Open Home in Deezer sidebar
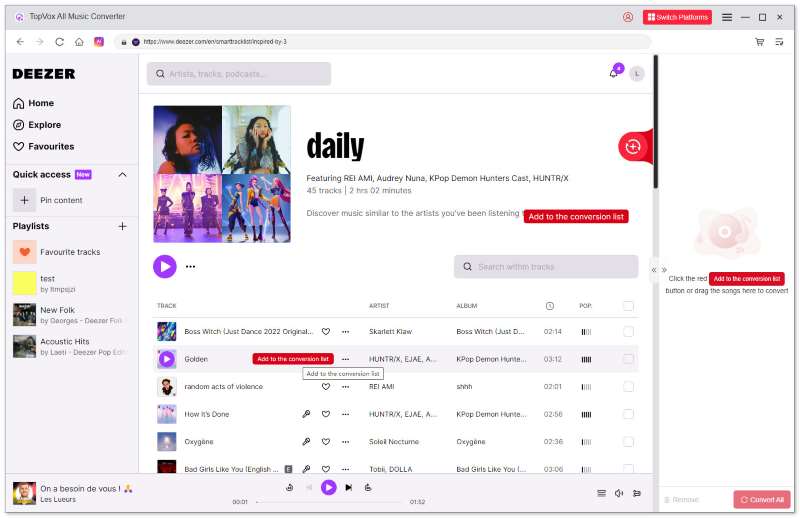 [34, 103]
